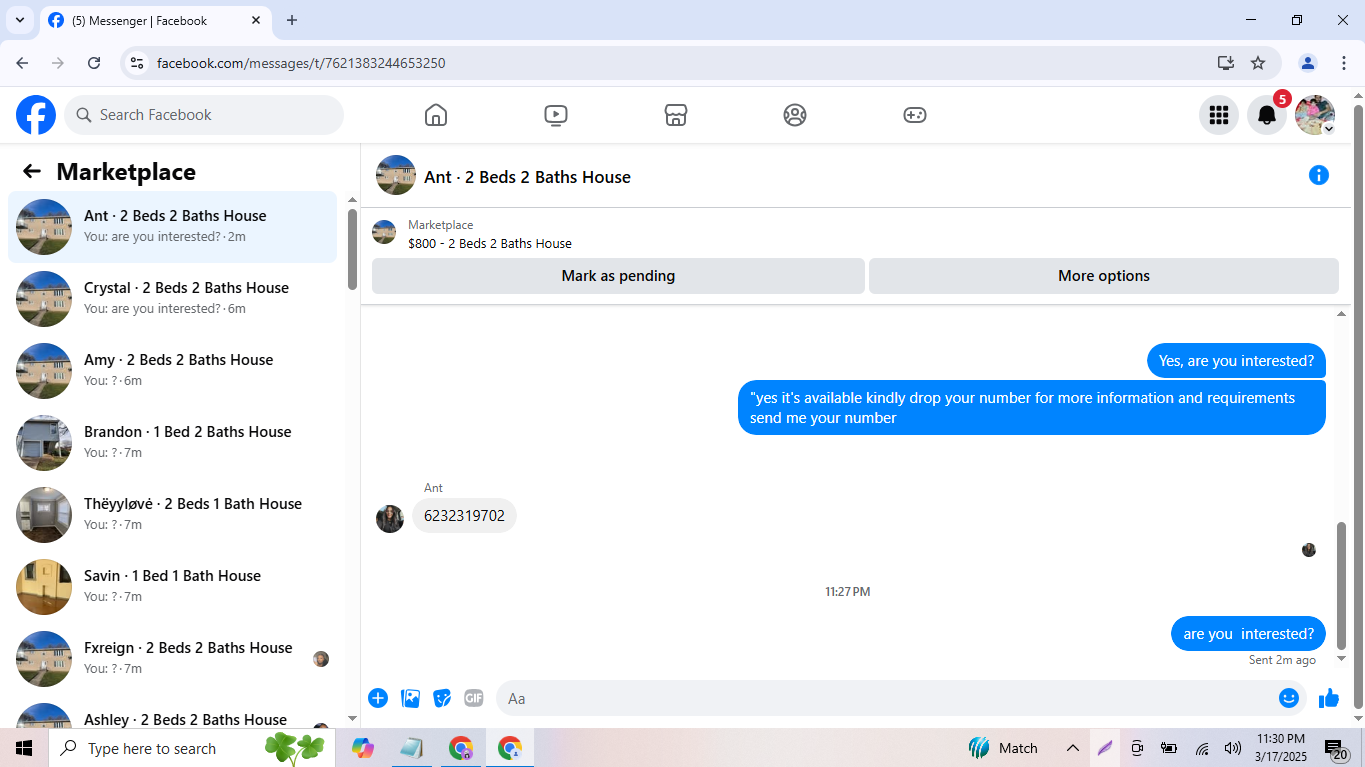Click the 'are you interested?' sent bubble
This screenshot has height=767, width=1365.
1248,634
